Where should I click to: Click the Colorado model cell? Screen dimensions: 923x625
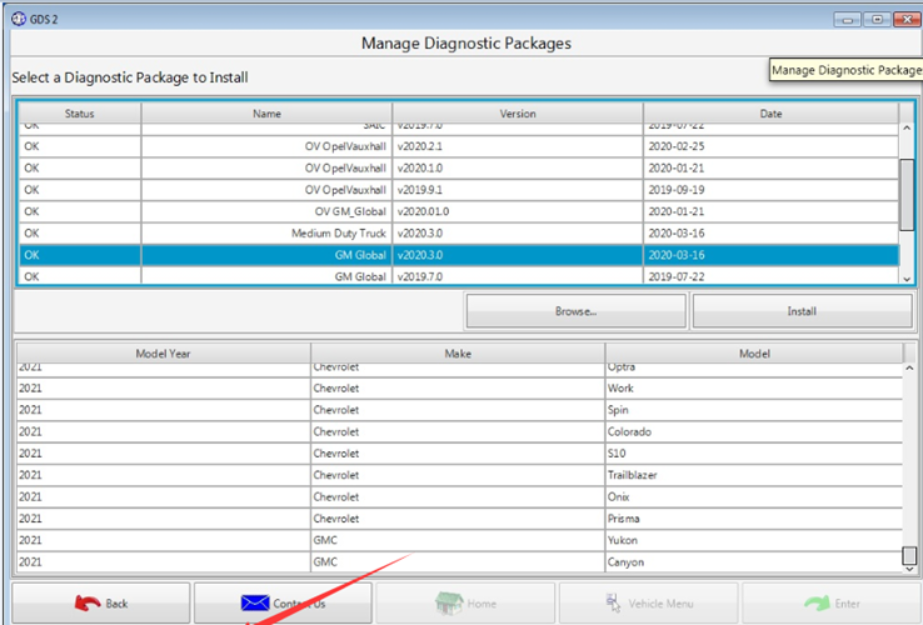click(x=754, y=432)
